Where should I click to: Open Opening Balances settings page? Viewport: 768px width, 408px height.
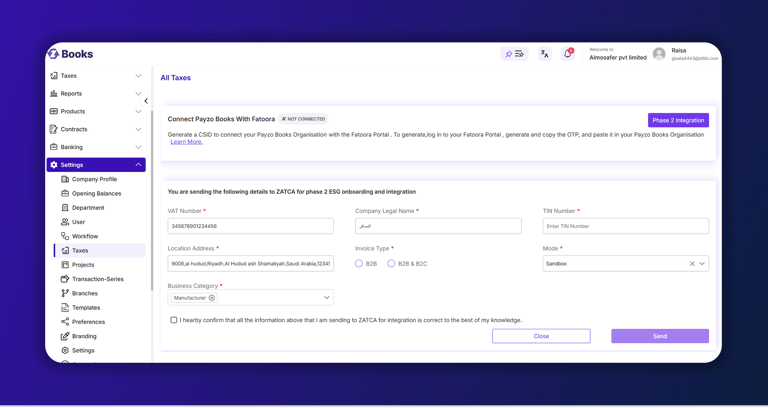tap(96, 193)
